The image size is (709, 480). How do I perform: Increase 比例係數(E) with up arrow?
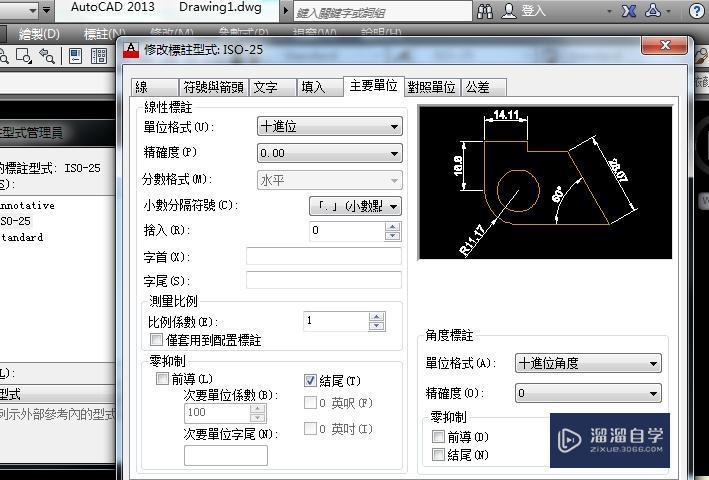377,317
